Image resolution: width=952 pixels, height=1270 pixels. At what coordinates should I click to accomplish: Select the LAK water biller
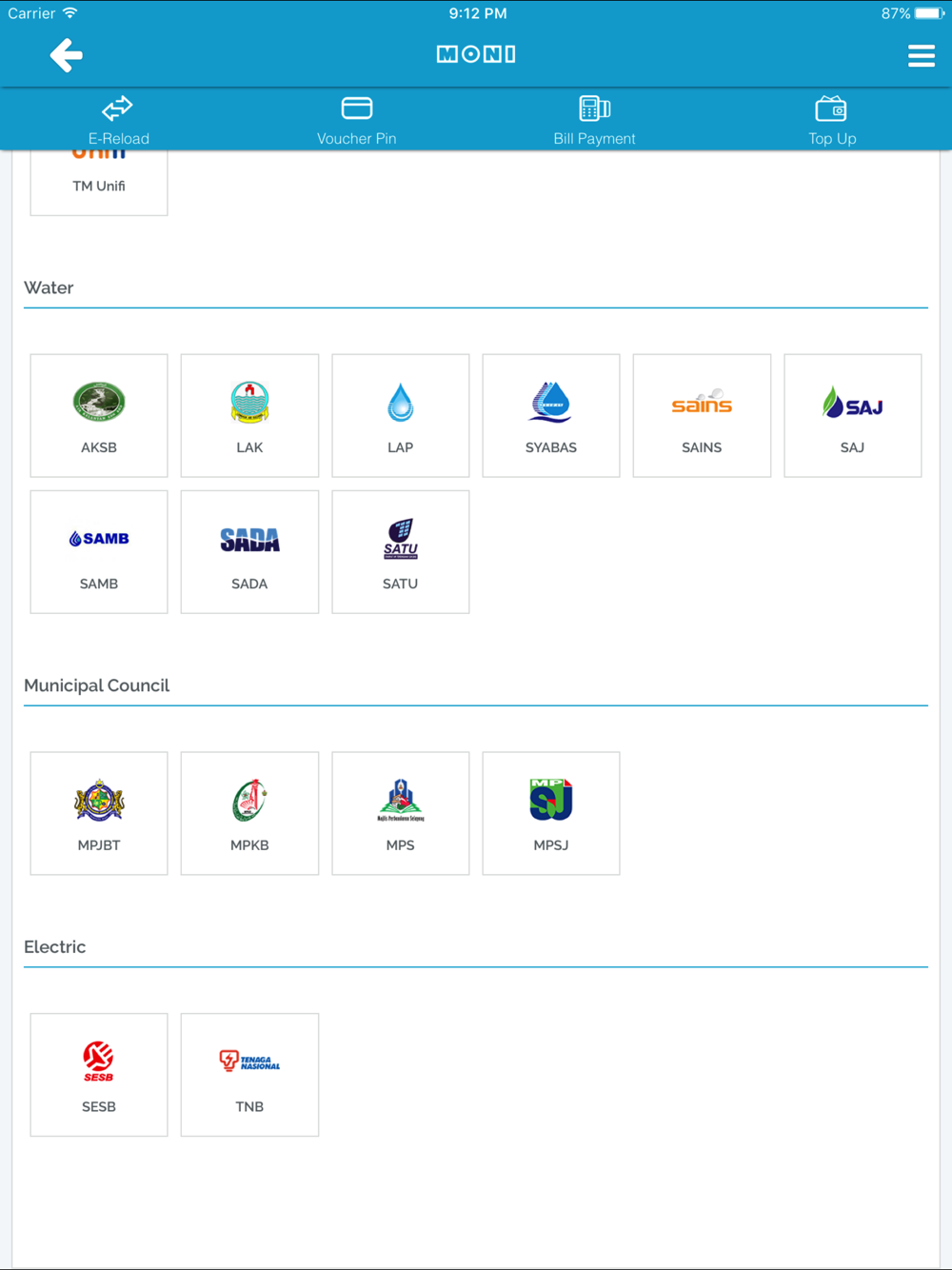coord(249,415)
